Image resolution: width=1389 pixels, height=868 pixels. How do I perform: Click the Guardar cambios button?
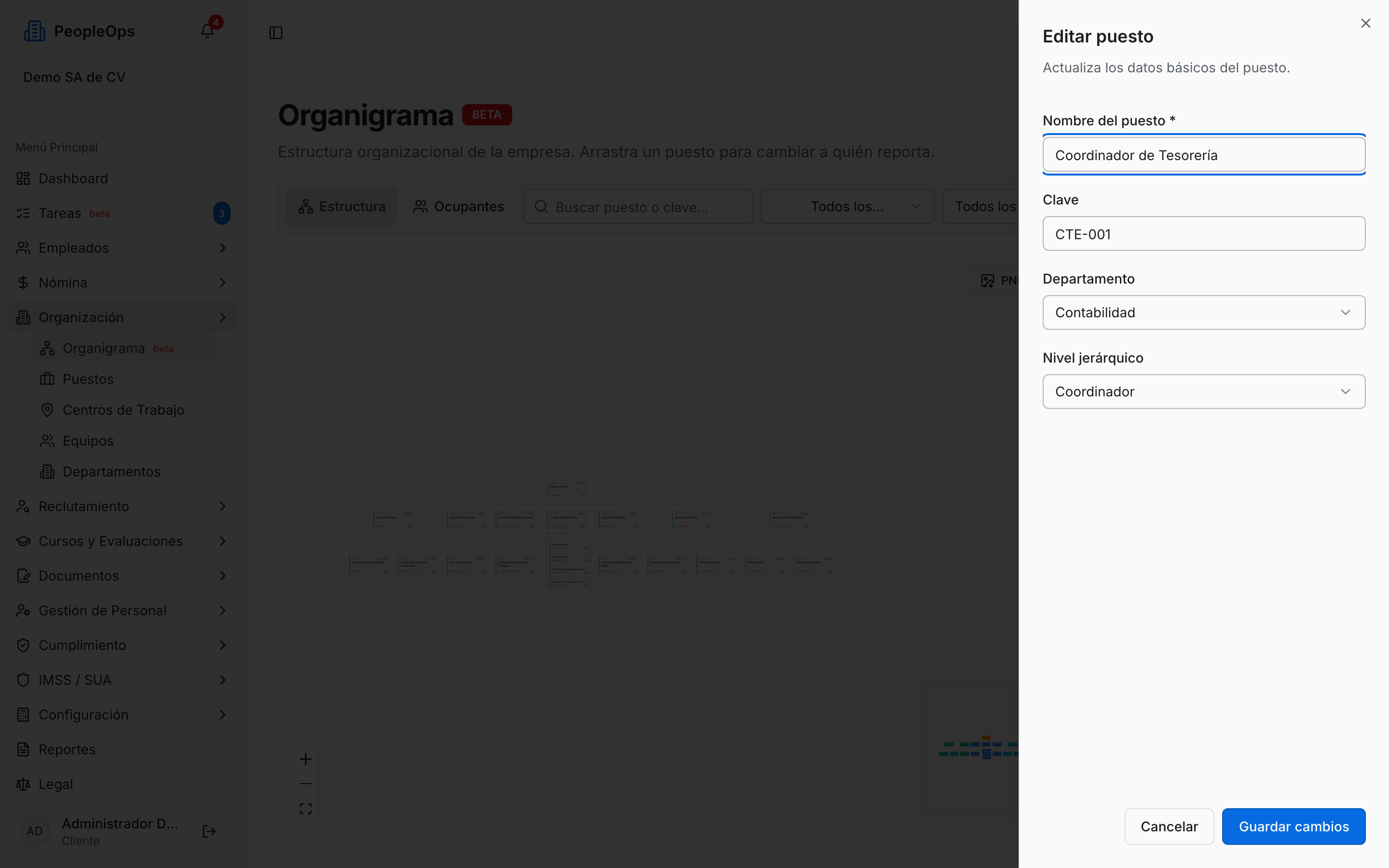pos(1294,826)
